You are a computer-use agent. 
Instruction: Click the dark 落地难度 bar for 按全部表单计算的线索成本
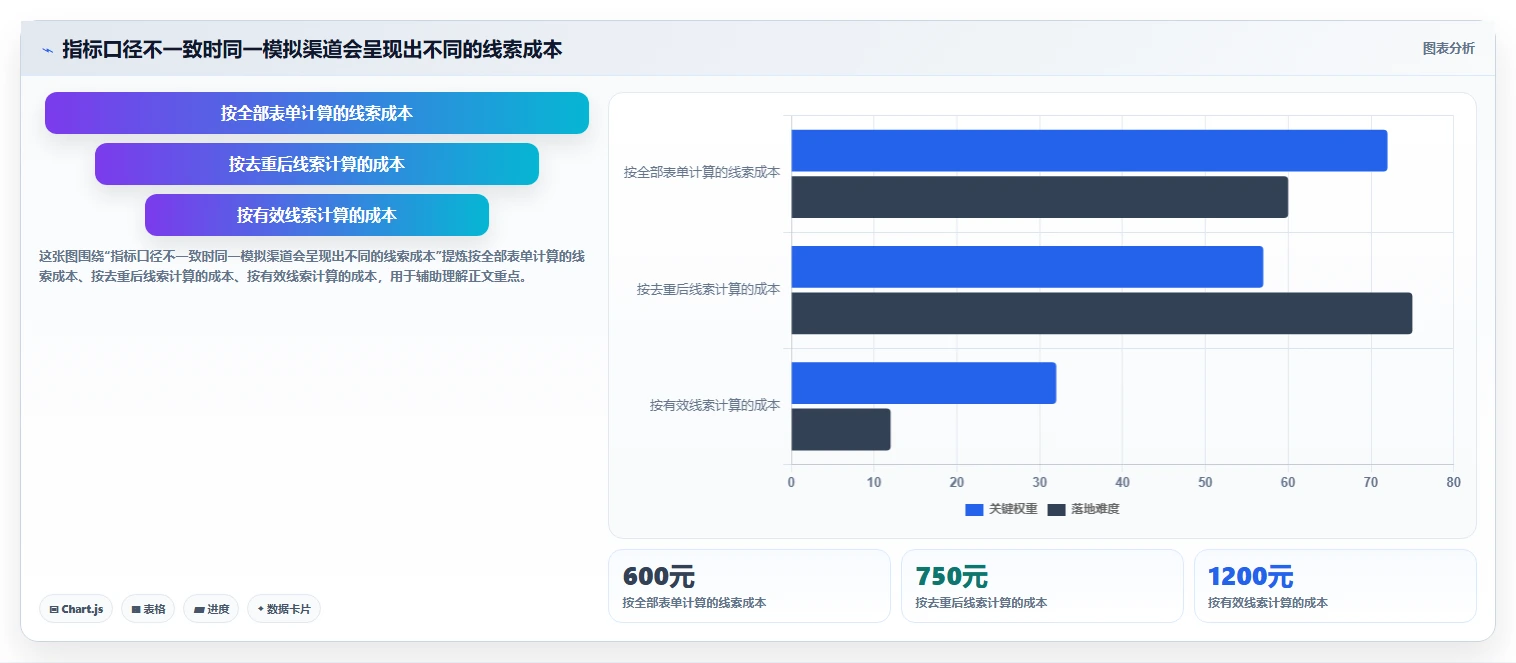(x=1039, y=197)
